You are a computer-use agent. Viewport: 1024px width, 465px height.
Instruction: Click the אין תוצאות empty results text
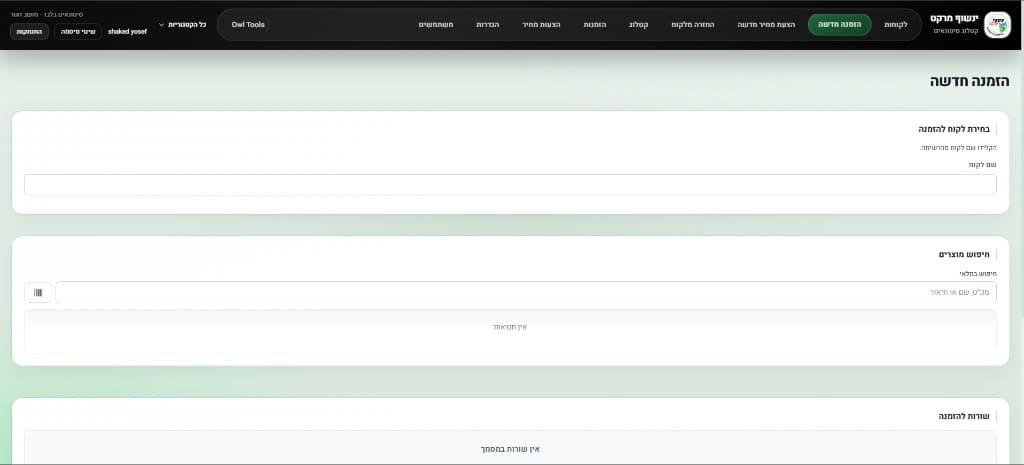pyautogui.click(x=510, y=327)
